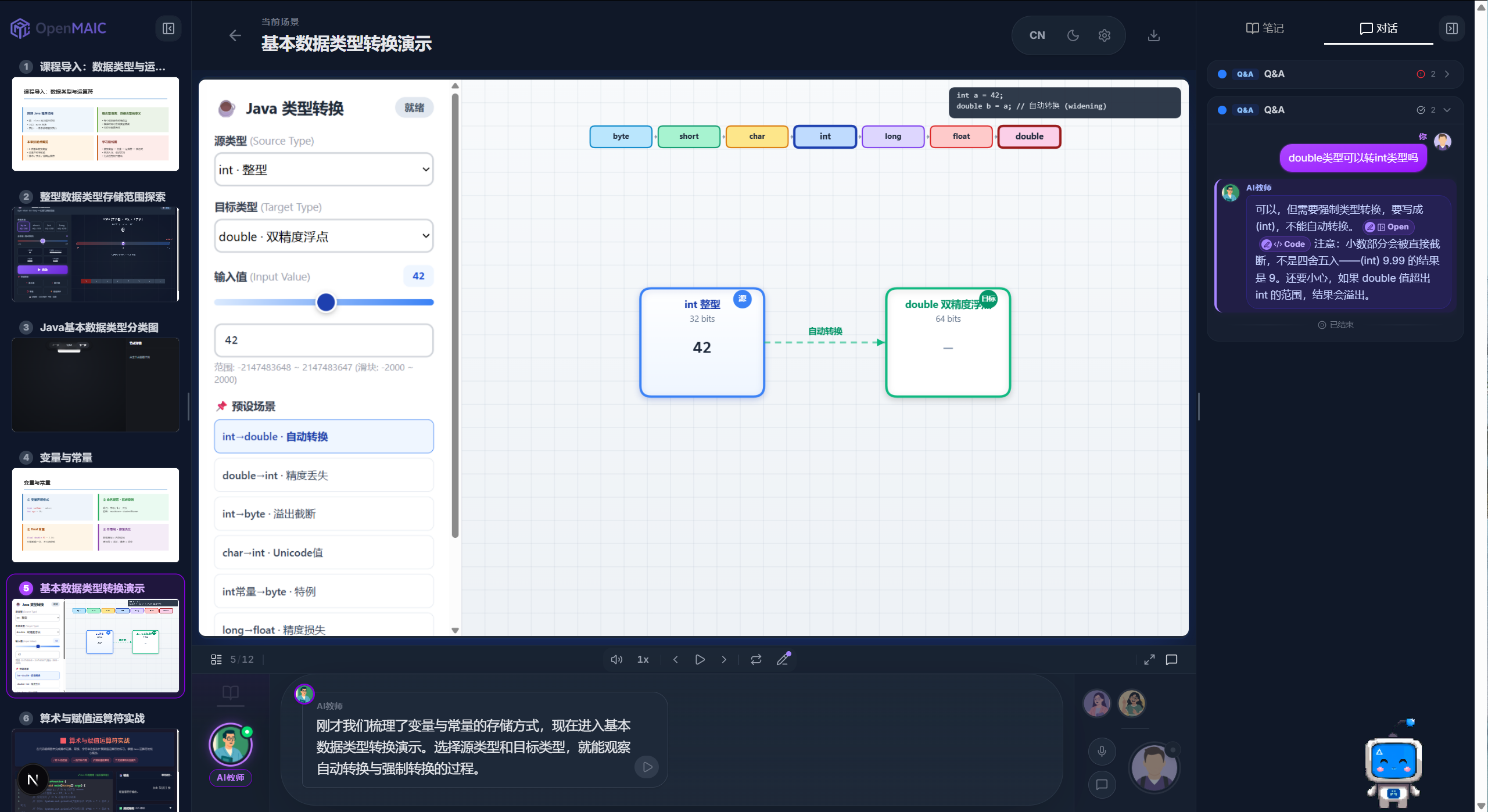This screenshot has width=1488, height=812.
Task: Adjust the input value slider handle
Action: tap(326, 302)
